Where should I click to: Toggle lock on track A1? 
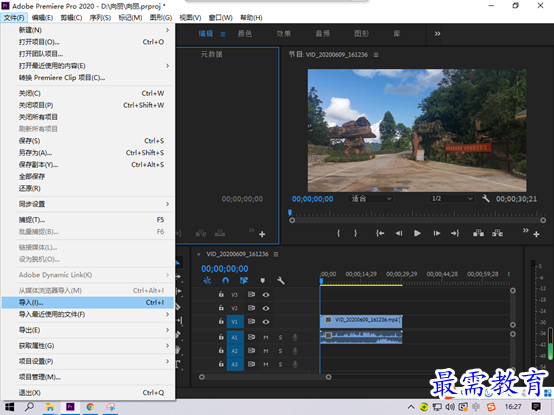pos(221,337)
